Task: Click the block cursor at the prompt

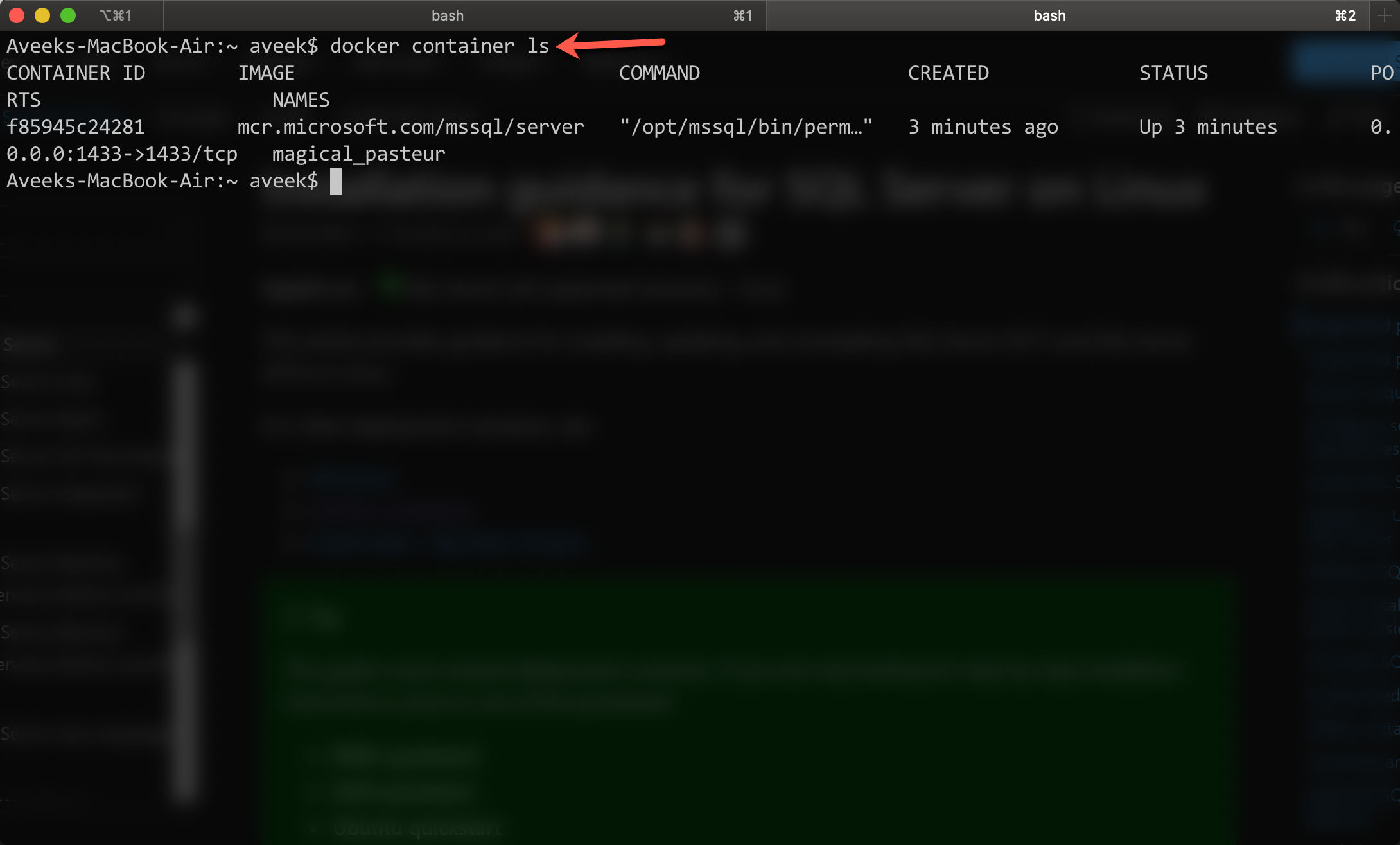Action: pyautogui.click(x=335, y=182)
